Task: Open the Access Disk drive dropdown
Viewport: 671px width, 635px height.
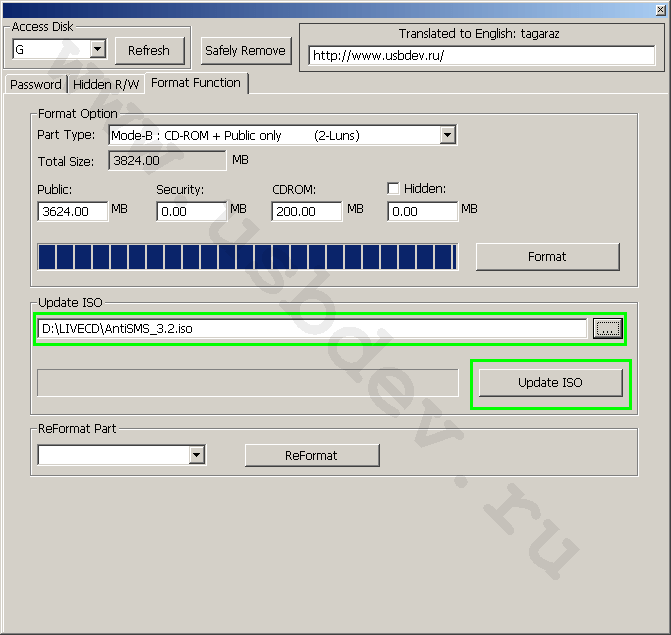Action: tap(98, 49)
